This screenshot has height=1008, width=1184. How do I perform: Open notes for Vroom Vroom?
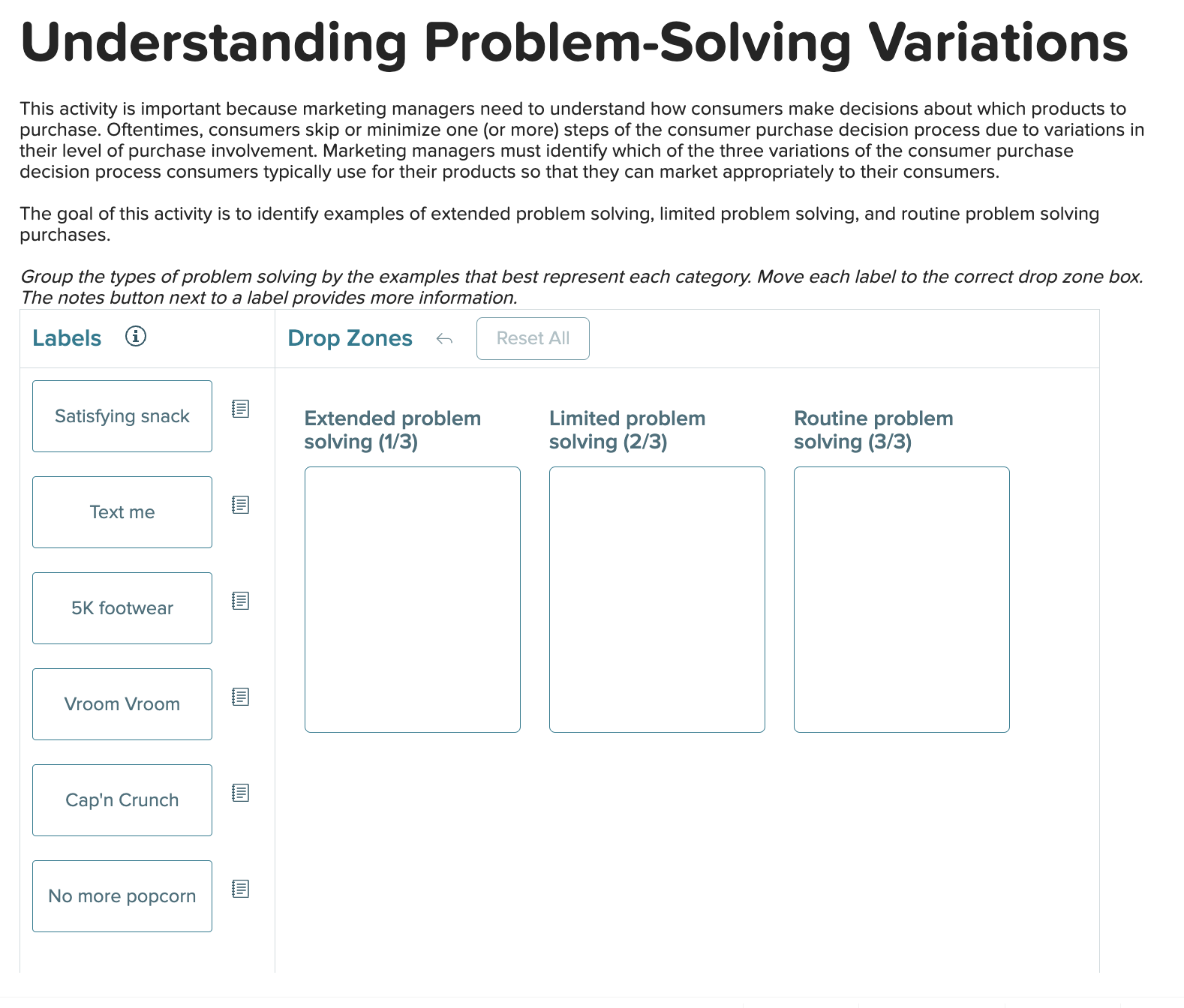pyautogui.click(x=240, y=697)
